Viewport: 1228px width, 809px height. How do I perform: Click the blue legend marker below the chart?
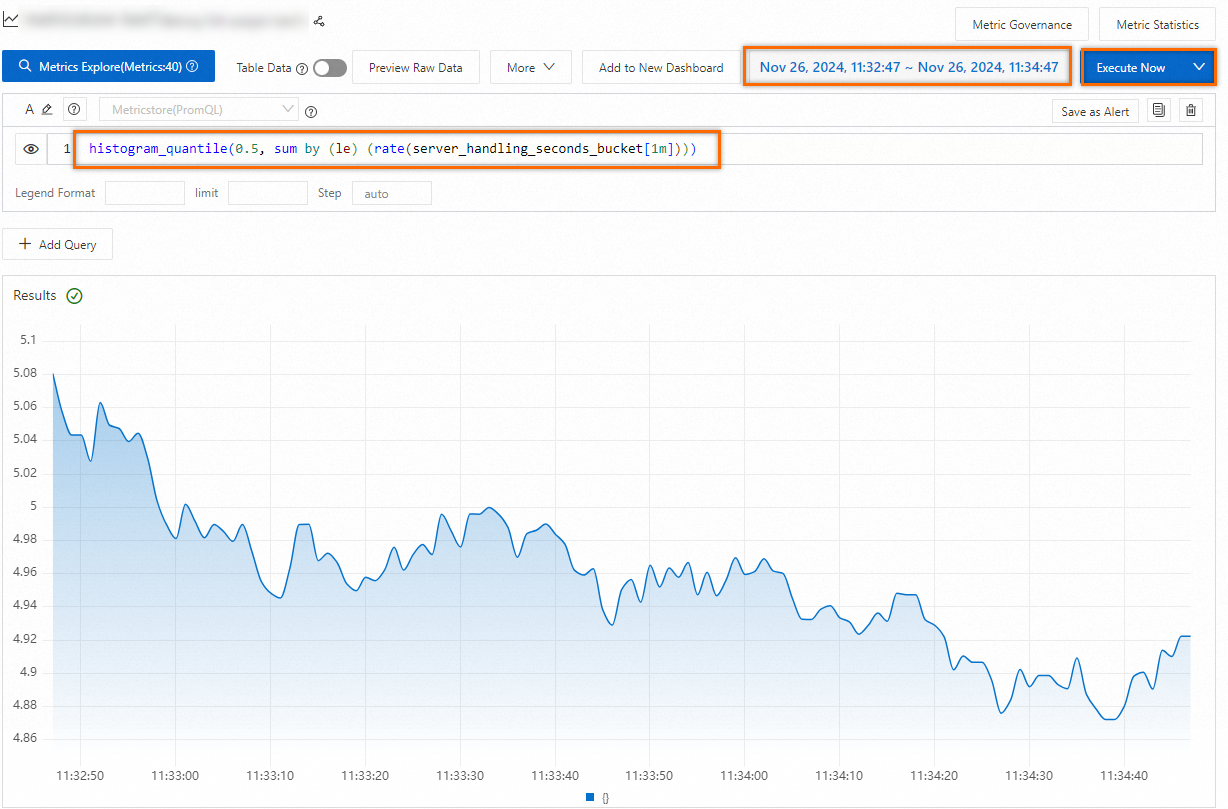tap(590, 797)
